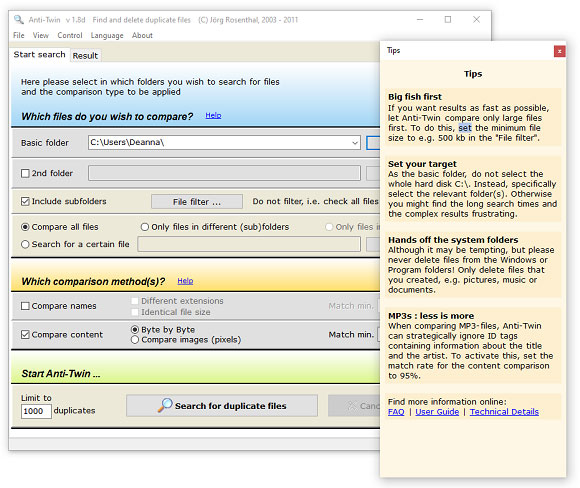Click 'MP3s : less is more' heading
The height and width of the screenshot is (488, 580).
pos(431,316)
